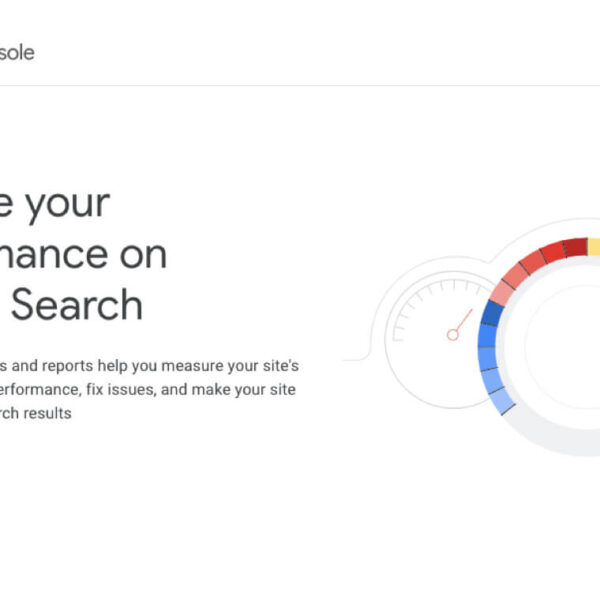Click the heading word 'Search'
Image resolution: width=600 pixels, height=600 pixels.
77,305
